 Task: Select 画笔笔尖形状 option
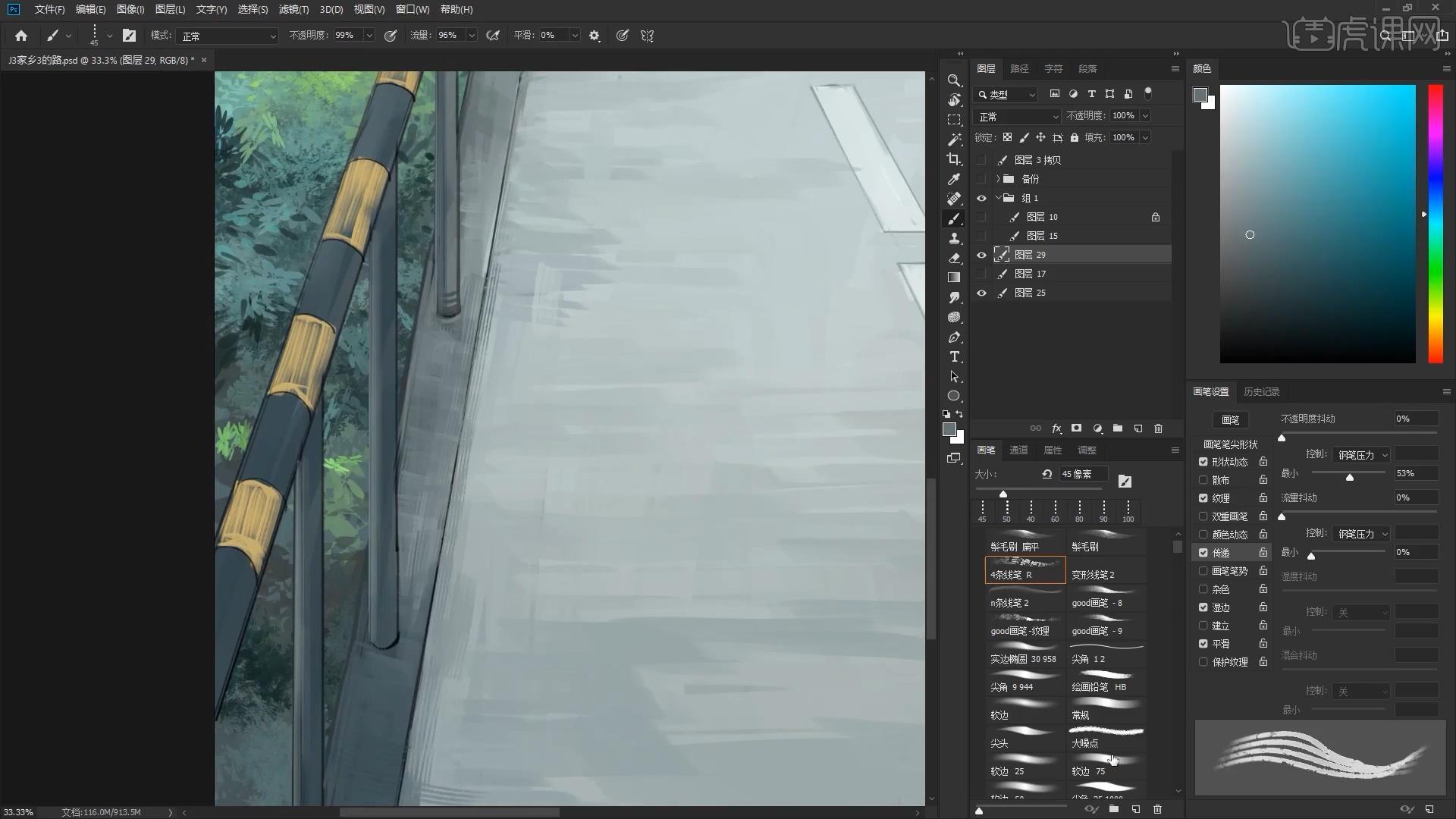1230,444
